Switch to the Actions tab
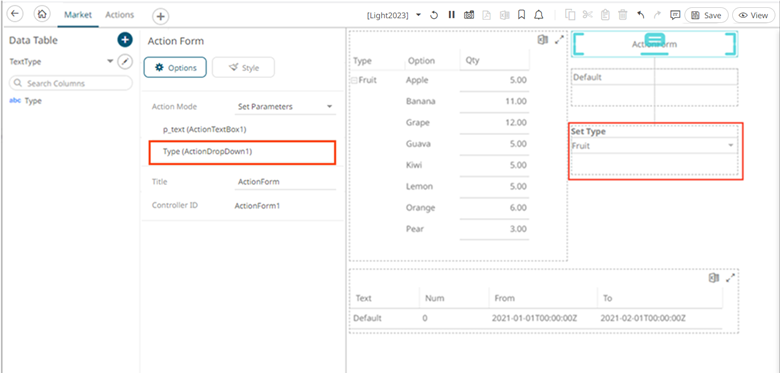This screenshot has width=780, height=373. click(x=119, y=15)
